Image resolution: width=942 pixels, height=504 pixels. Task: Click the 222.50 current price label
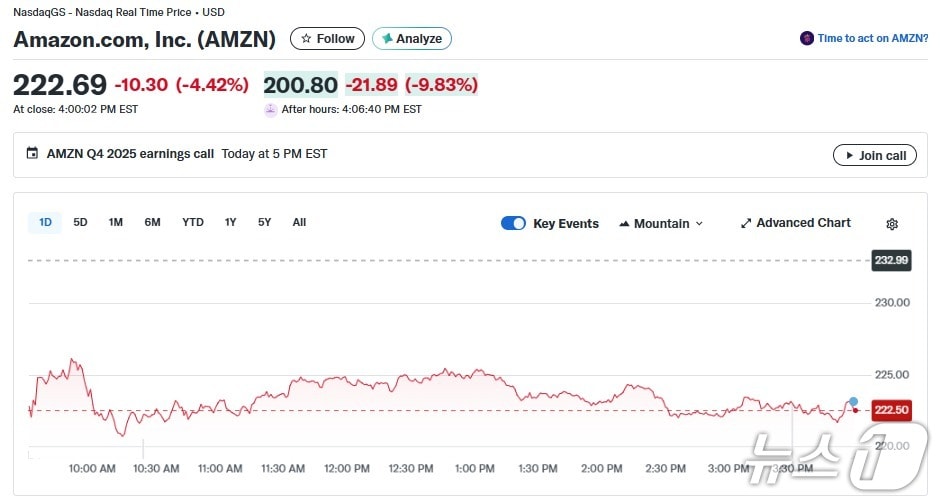click(x=890, y=410)
